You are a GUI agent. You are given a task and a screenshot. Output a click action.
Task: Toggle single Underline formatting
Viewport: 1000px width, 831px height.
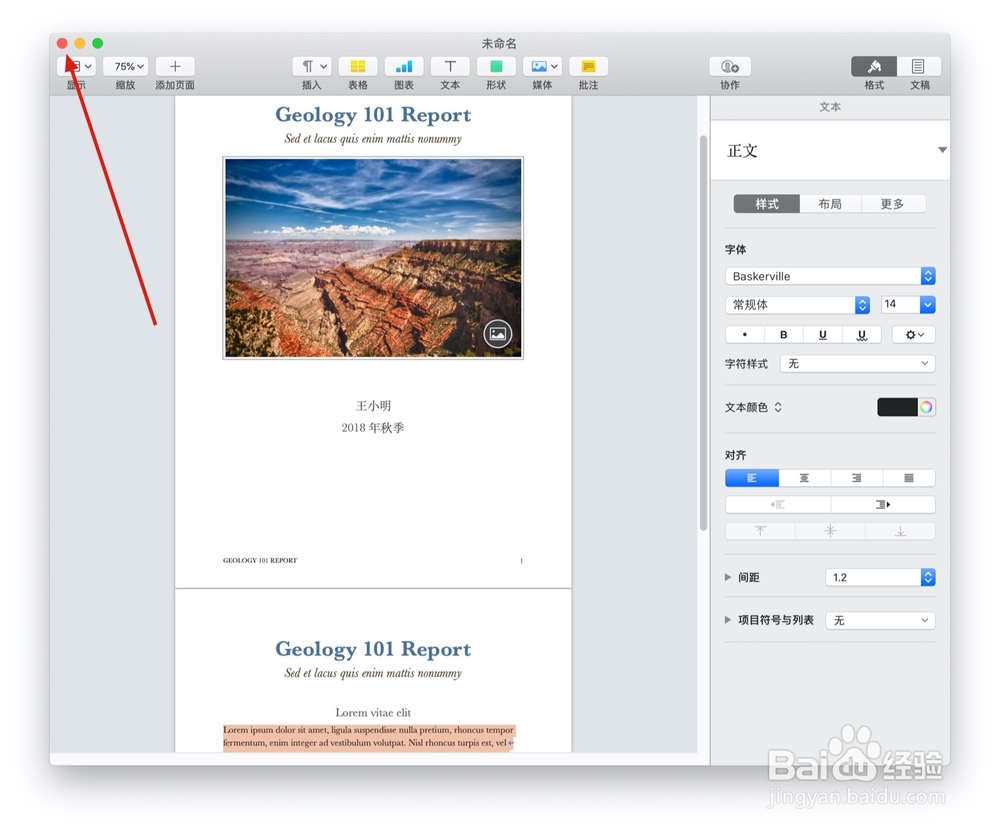[823, 335]
